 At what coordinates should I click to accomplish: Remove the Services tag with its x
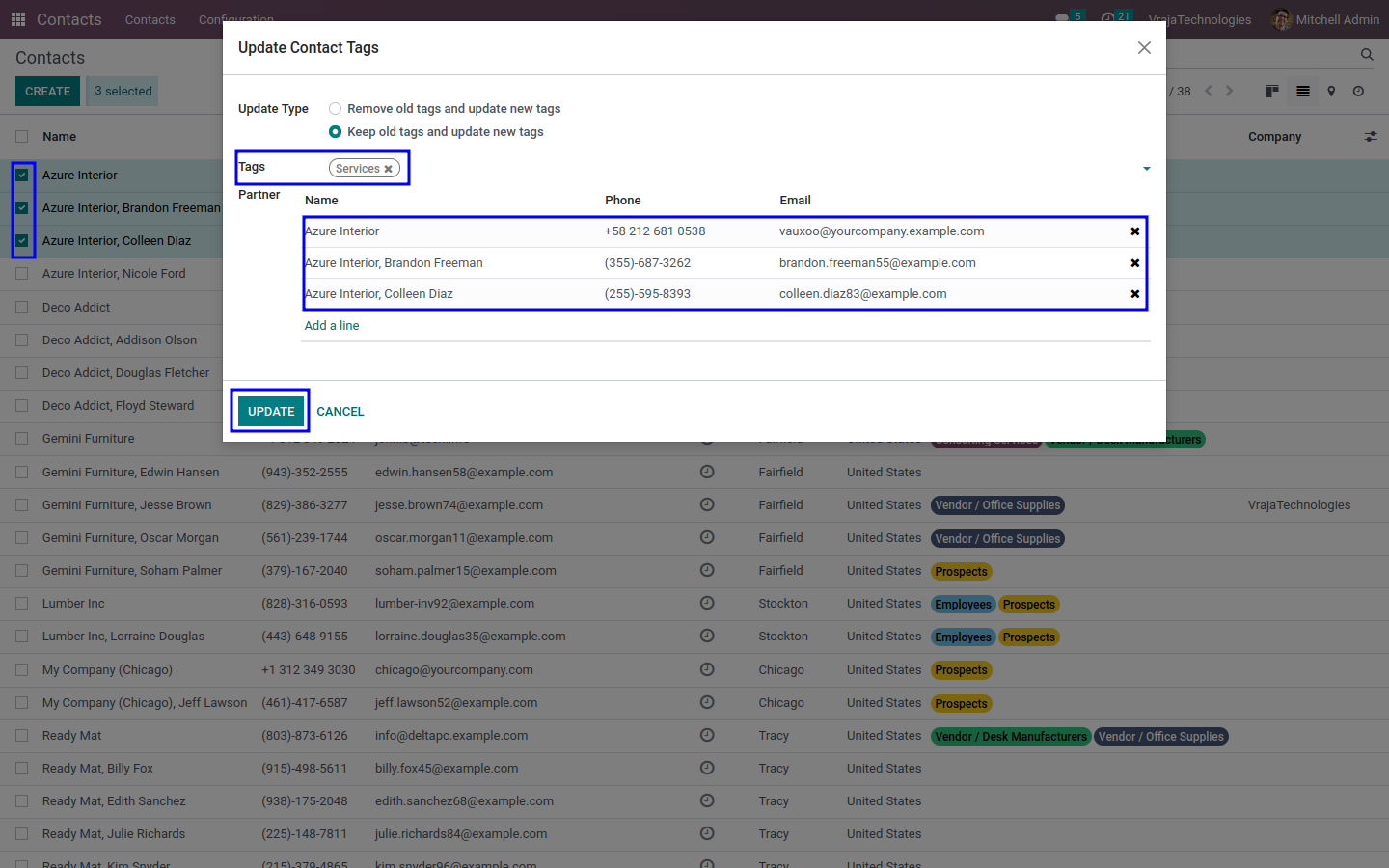(389, 169)
